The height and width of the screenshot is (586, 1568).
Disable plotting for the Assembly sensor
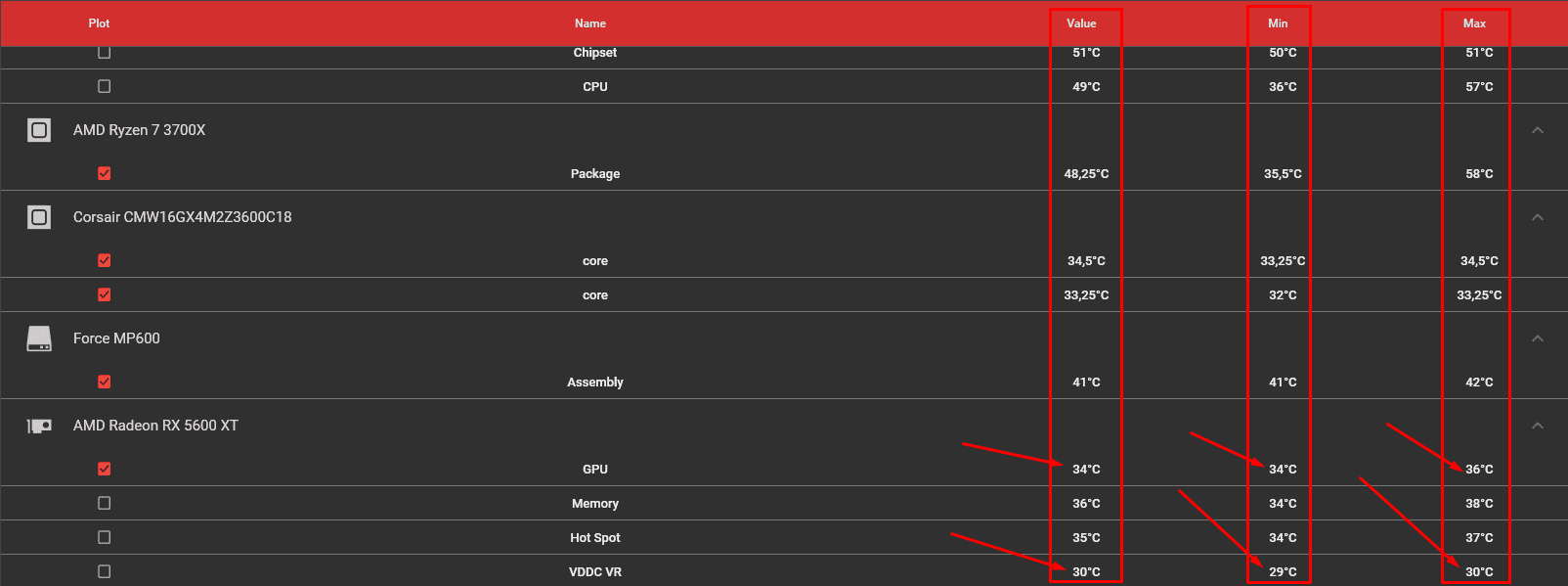point(105,382)
